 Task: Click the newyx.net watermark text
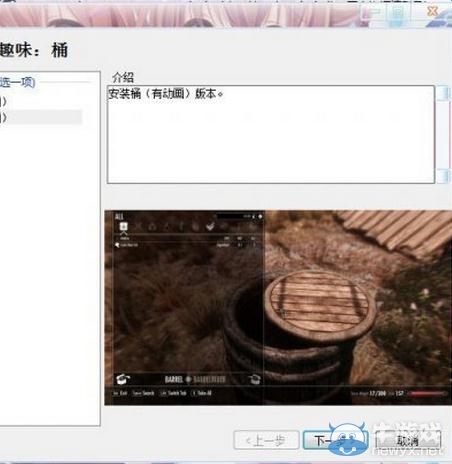tap(408, 451)
